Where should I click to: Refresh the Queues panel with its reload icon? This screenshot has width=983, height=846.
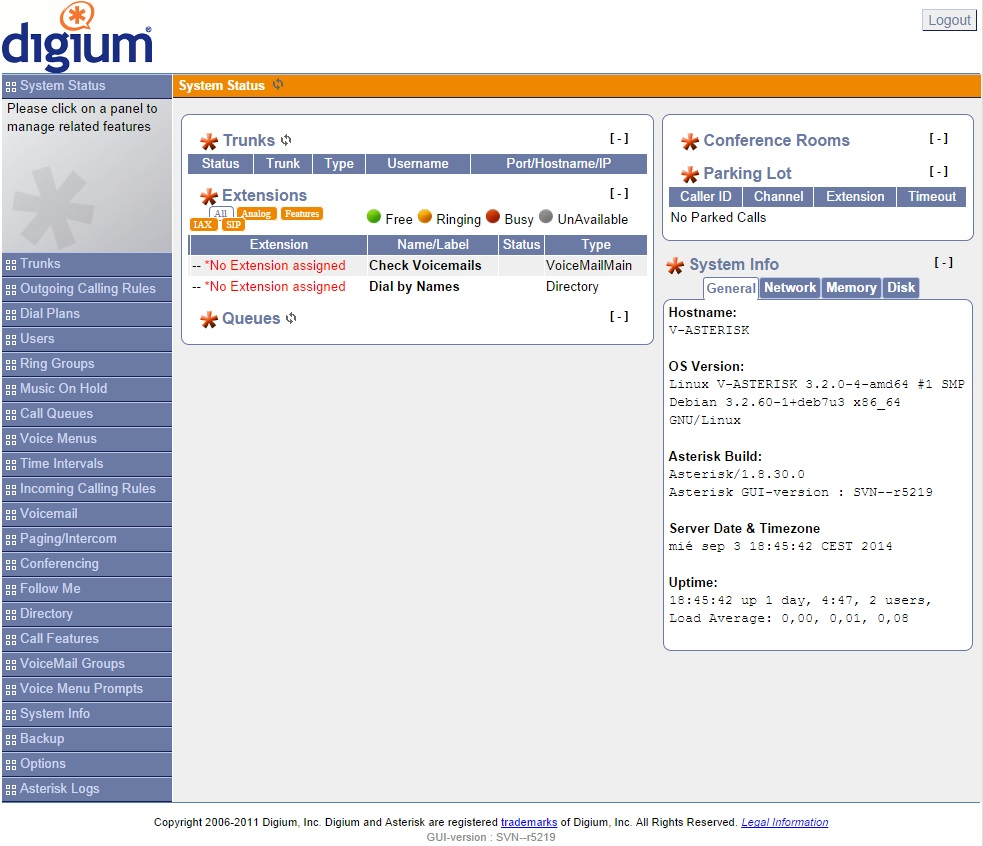click(291, 318)
